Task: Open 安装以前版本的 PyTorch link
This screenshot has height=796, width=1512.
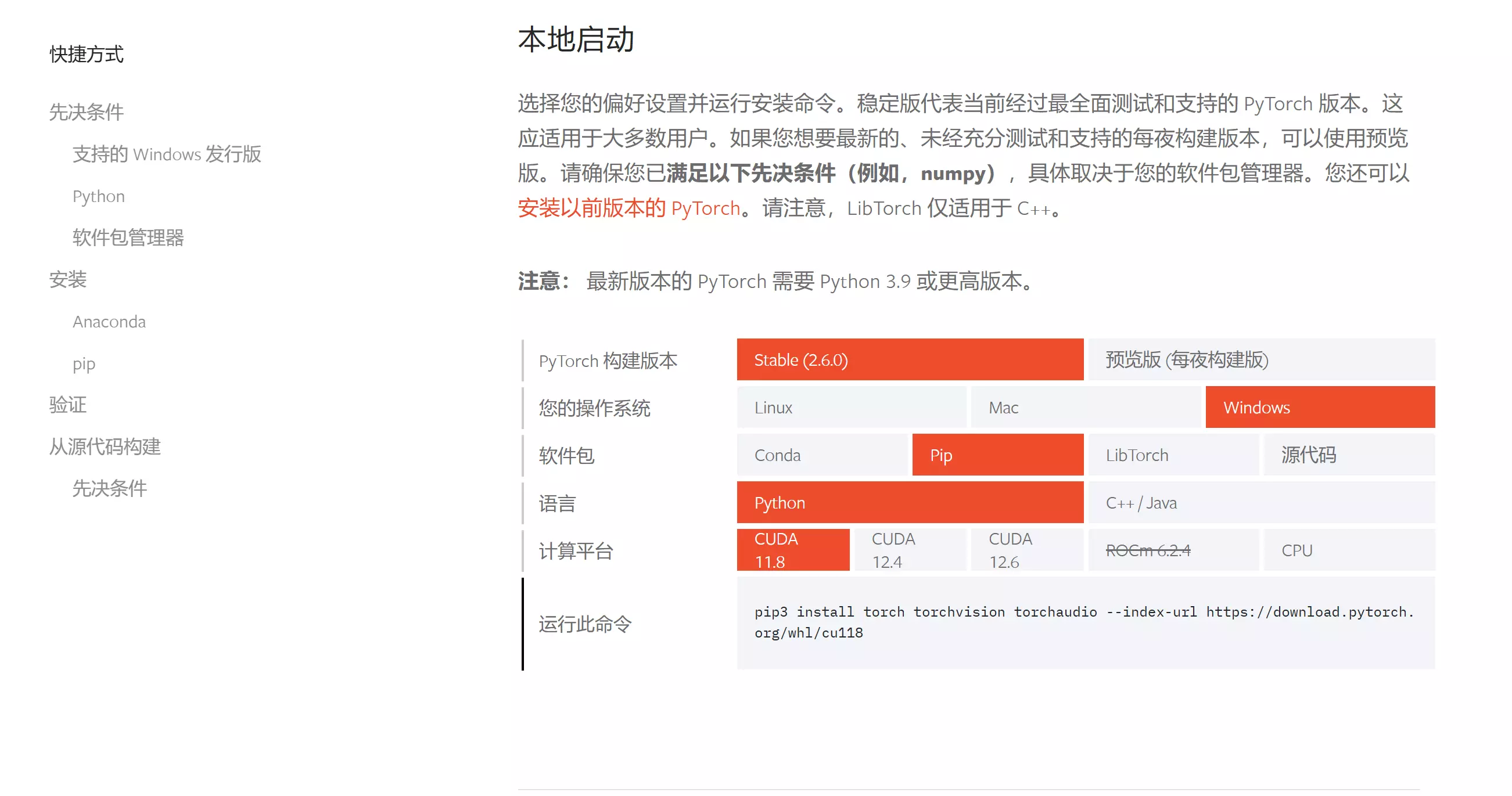Action: point(628,208)
